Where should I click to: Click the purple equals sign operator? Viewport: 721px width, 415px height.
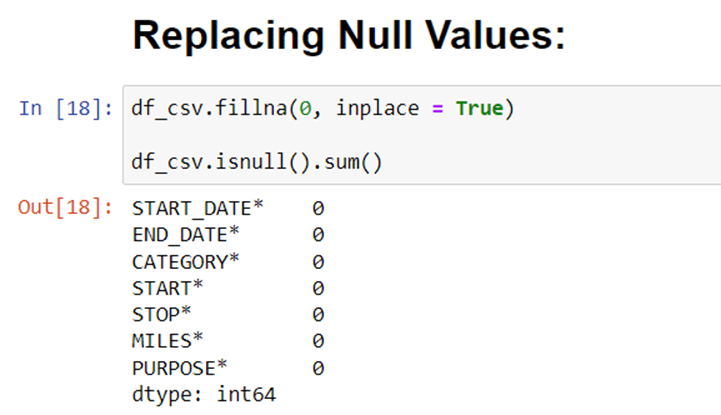[437, 109]
